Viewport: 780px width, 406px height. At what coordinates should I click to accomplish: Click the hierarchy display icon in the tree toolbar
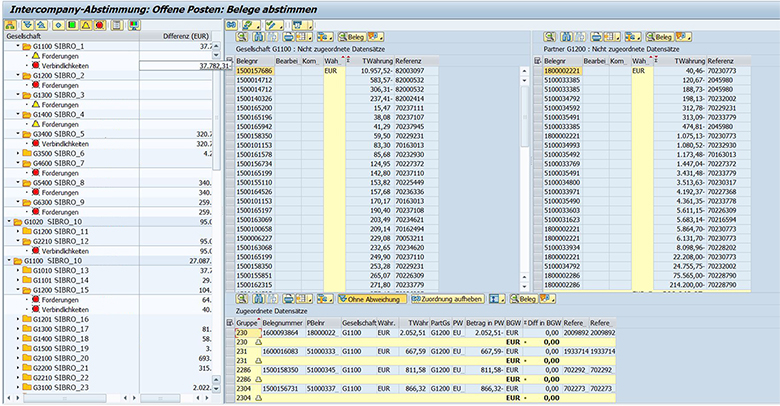11,25
